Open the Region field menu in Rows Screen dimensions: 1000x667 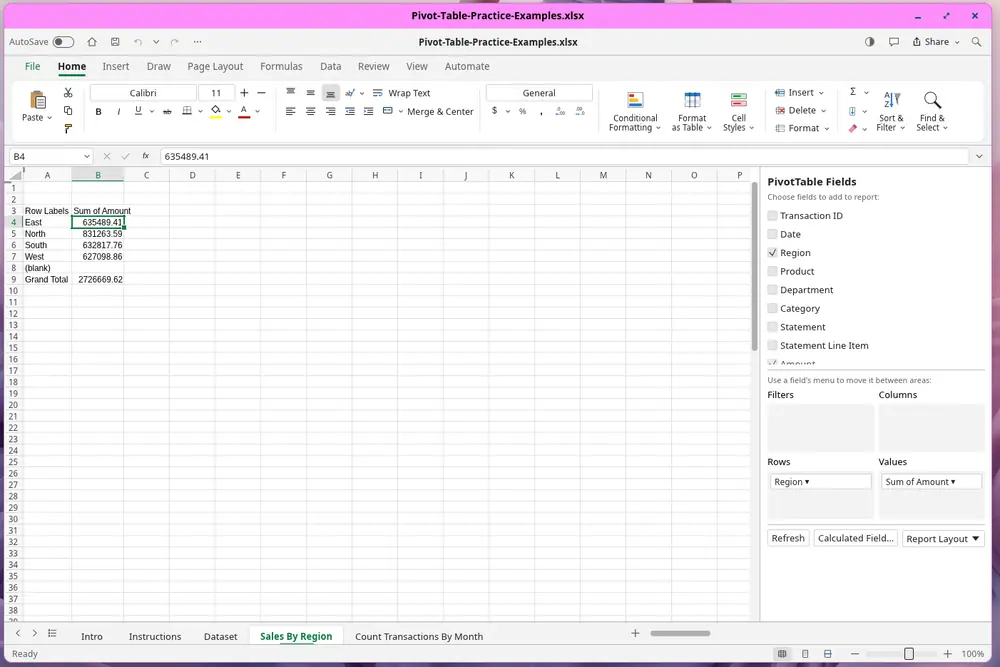coord(820,482)
